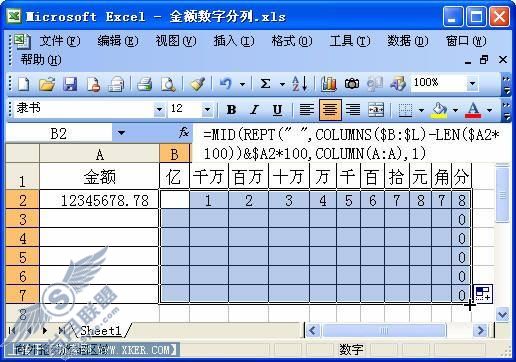Click the Print printer icon

coord(145,84)
